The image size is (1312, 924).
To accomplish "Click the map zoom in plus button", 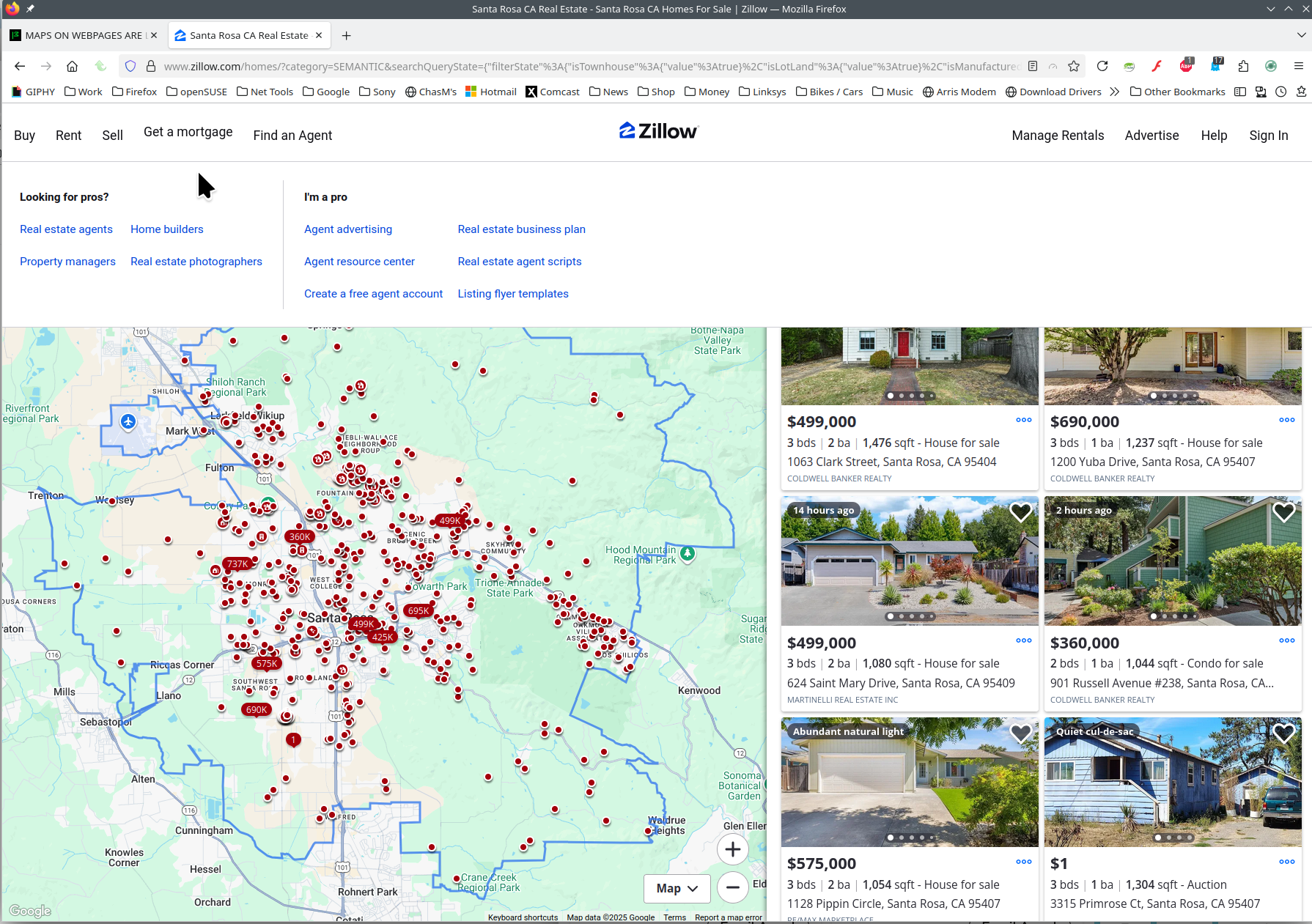I will (x=732, y=849).
